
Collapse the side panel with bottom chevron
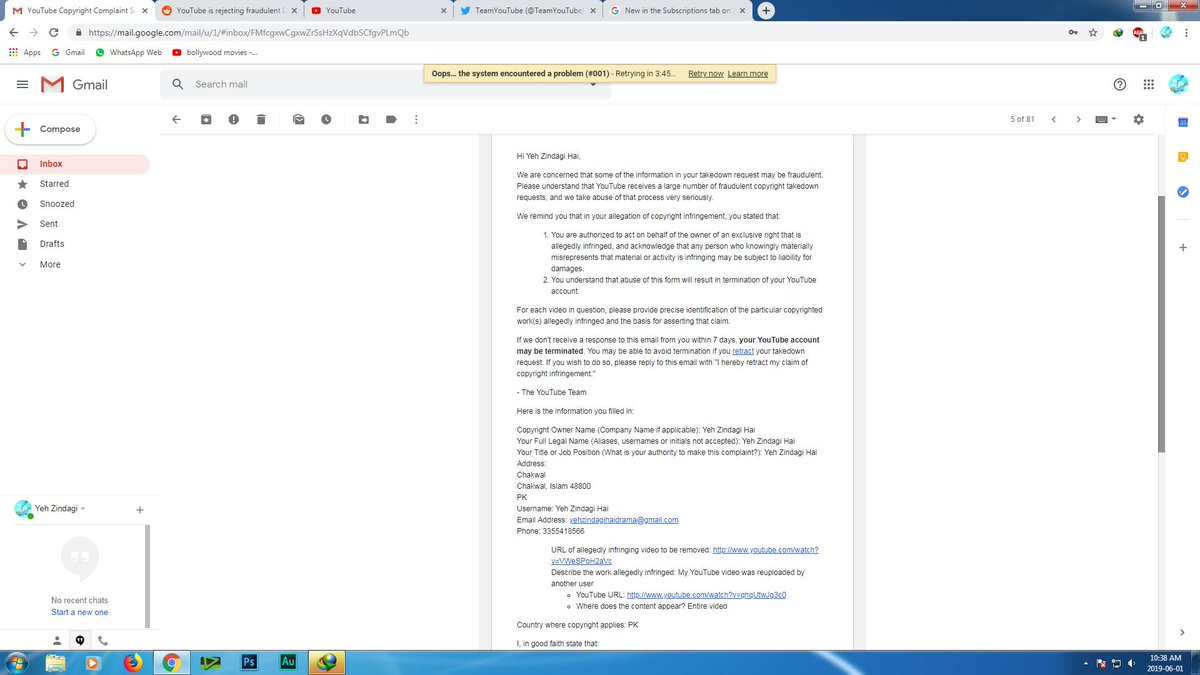coord(1182,632)
